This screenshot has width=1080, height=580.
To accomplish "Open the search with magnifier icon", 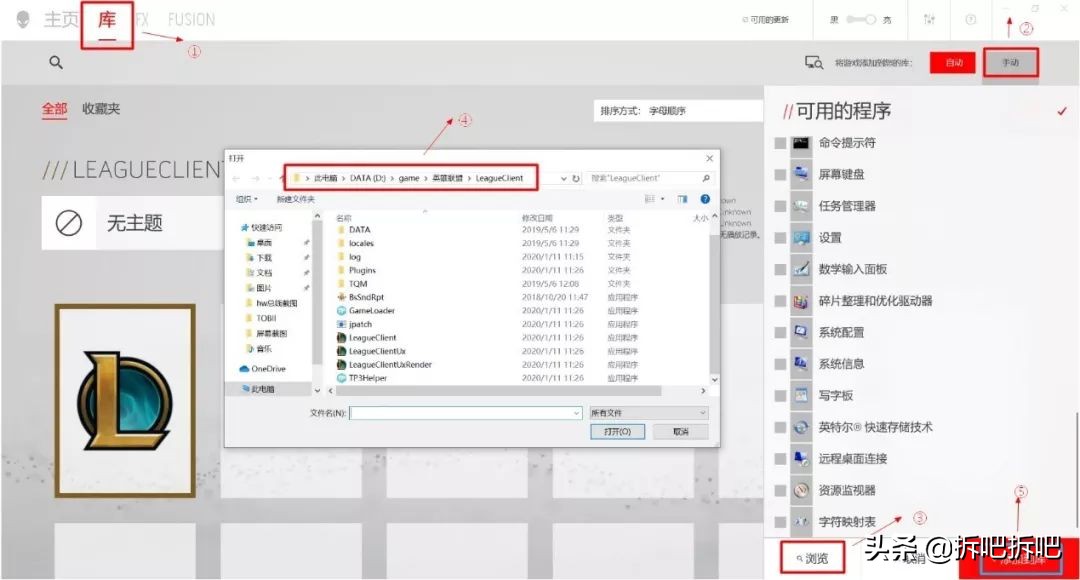I will pos(56,61).
